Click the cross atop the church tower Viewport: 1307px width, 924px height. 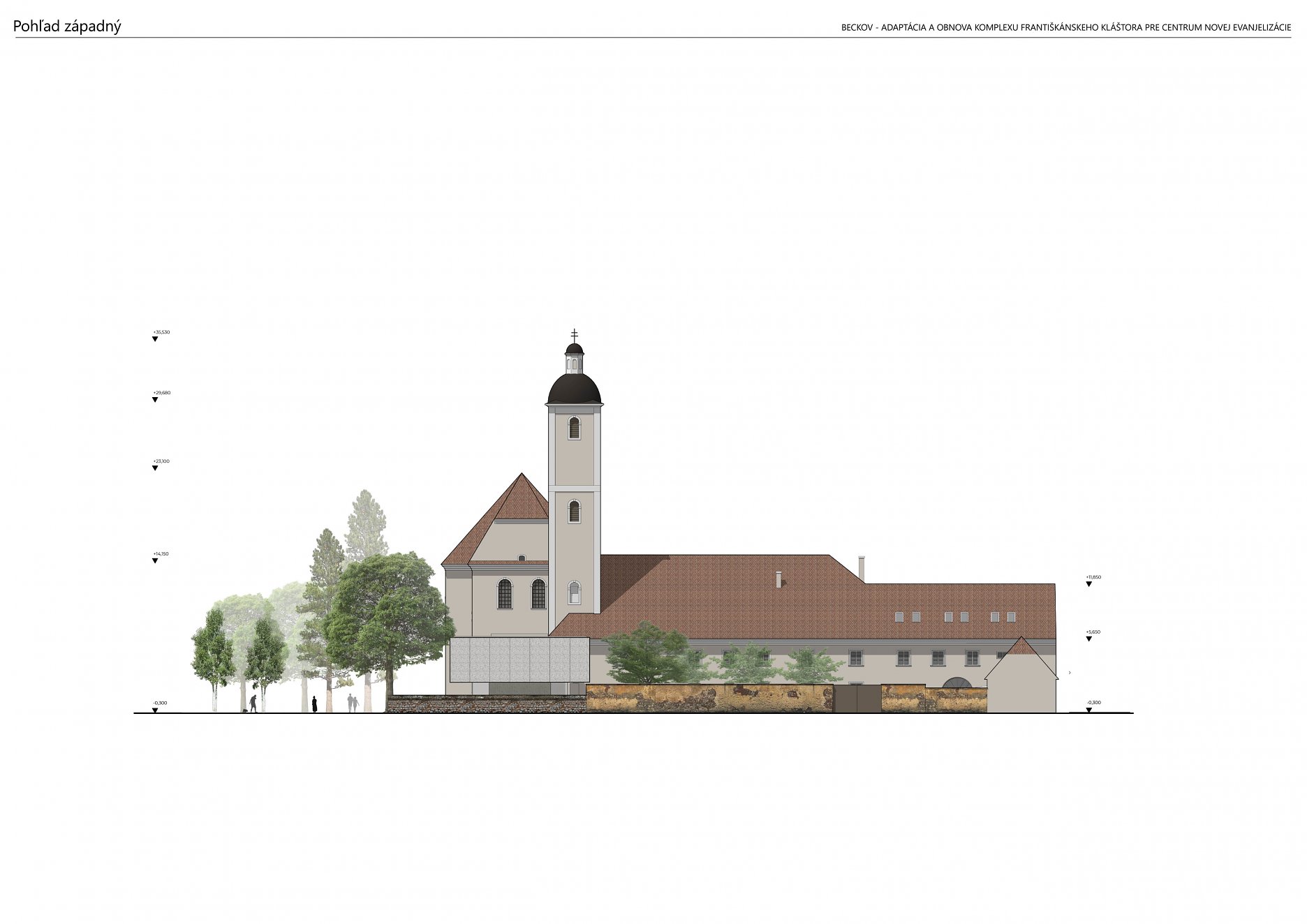pyautogui.click(x=575, y=335)
